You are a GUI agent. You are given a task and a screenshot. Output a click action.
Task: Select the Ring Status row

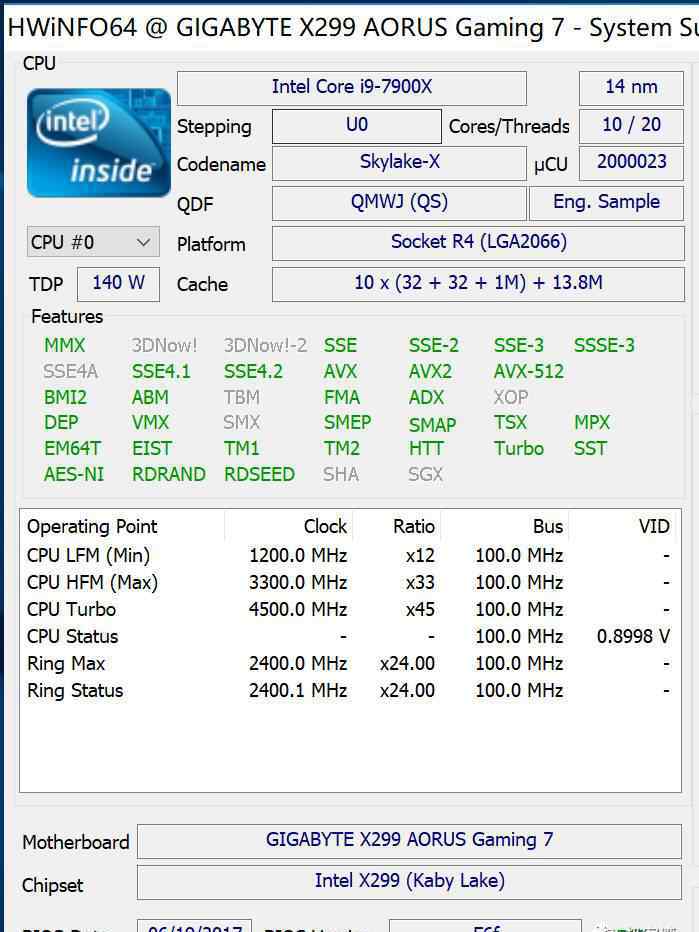click(x=350, y=691)
